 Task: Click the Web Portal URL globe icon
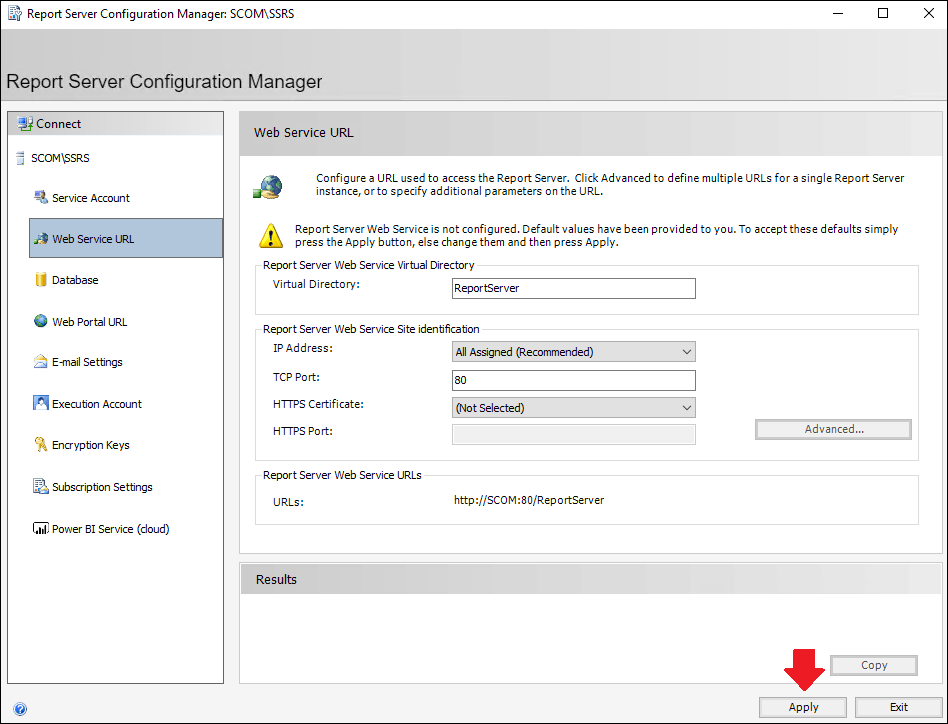41,321
